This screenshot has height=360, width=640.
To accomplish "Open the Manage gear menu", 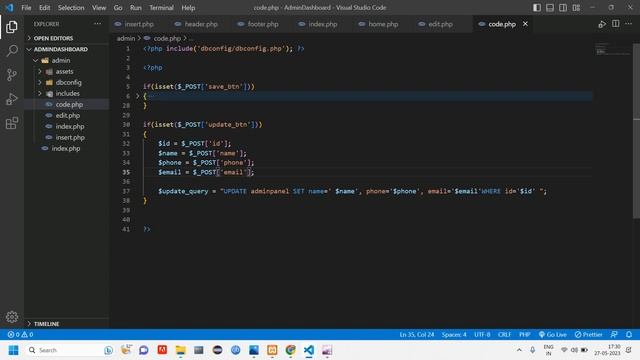I will click(x=12, y=317).
